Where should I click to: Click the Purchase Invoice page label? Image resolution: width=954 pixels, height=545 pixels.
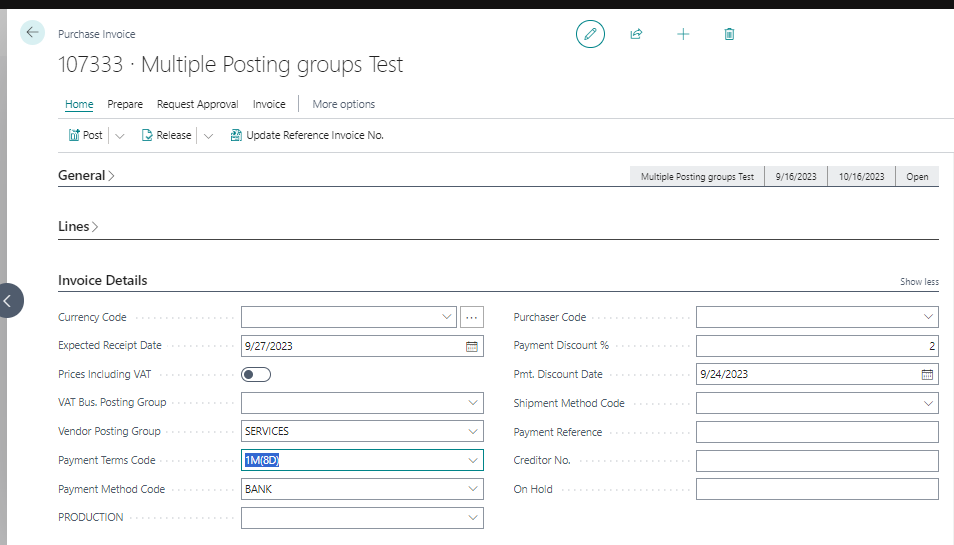(x=97, y=34)
